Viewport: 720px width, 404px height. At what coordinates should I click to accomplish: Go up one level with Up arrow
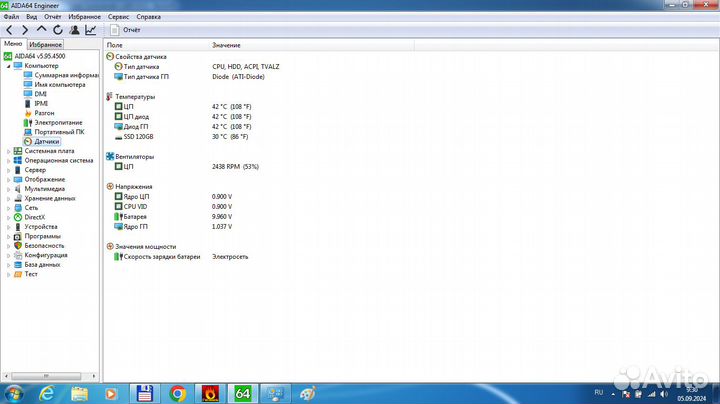tap(41, 30)
